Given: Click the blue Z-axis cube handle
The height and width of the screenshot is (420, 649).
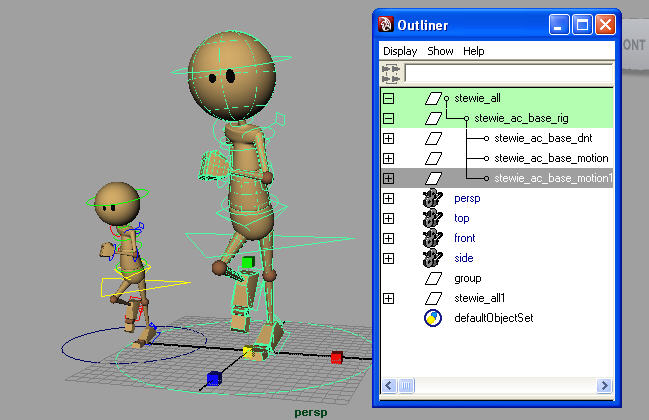Looking at the screenshot, I should (x=214, y=378).
